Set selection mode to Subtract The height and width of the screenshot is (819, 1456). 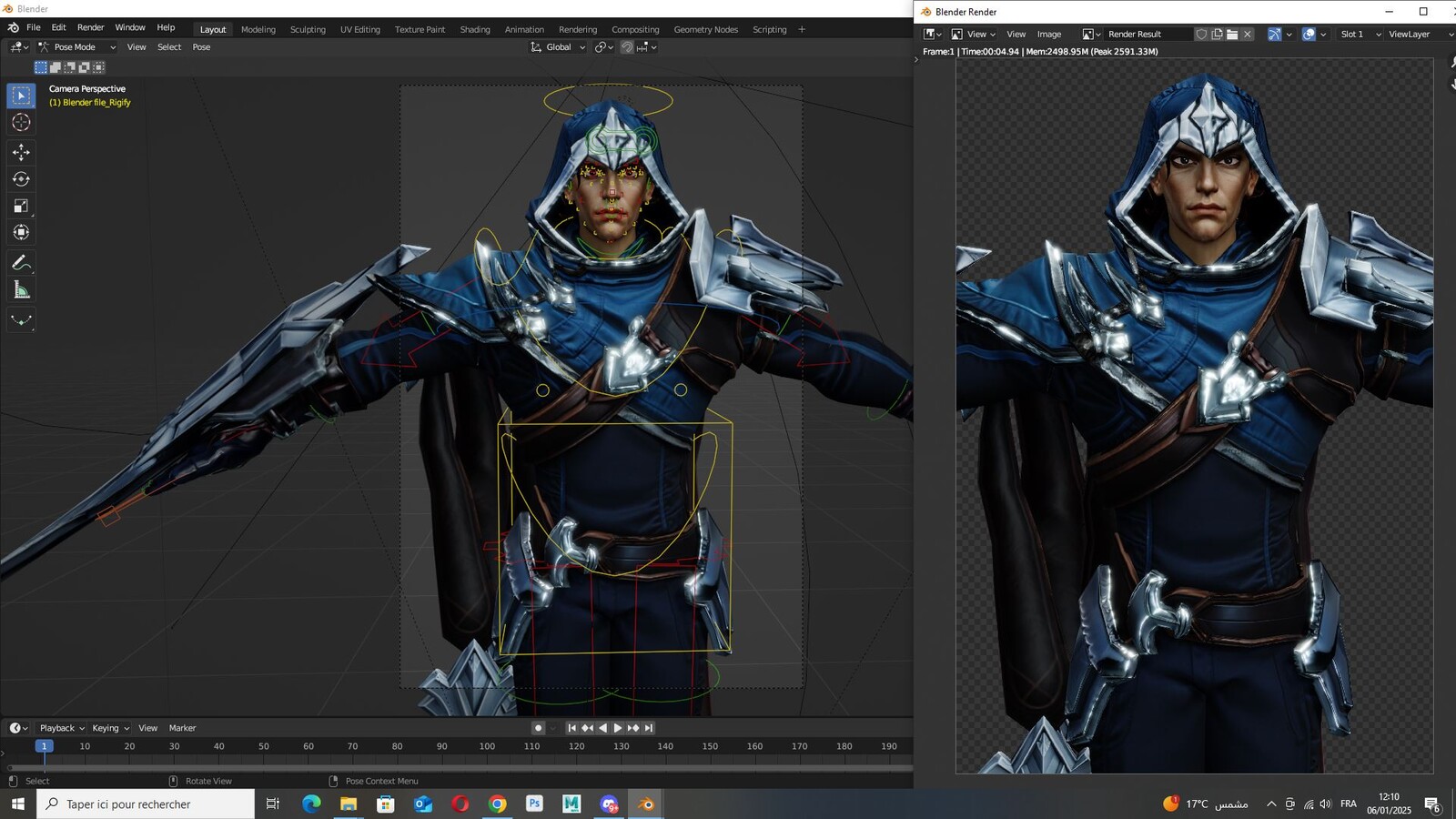70,67
